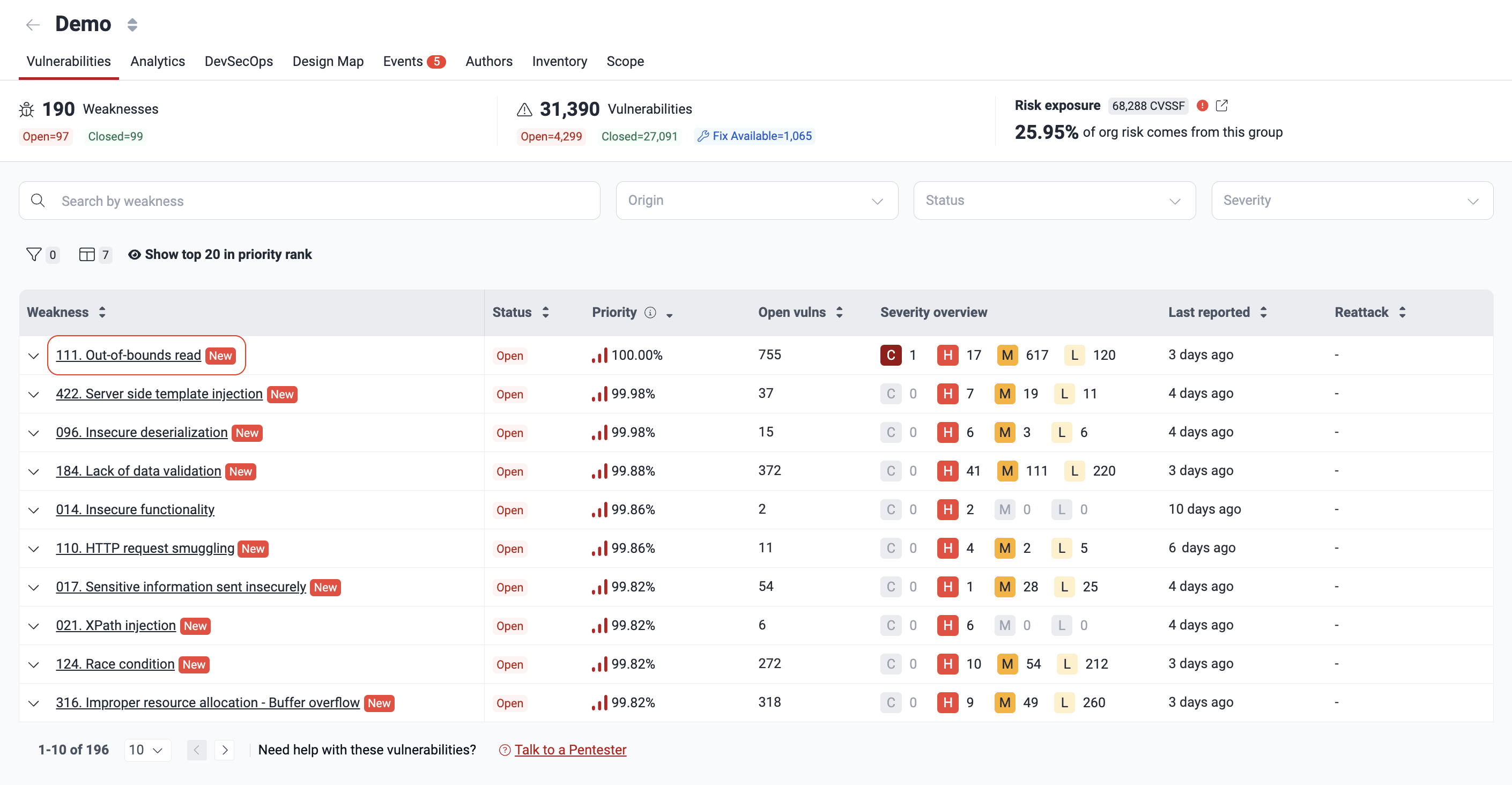Click the Critical severity badge on Out-of-bounds read
1512x785 pixels.
tap(891, 354)
